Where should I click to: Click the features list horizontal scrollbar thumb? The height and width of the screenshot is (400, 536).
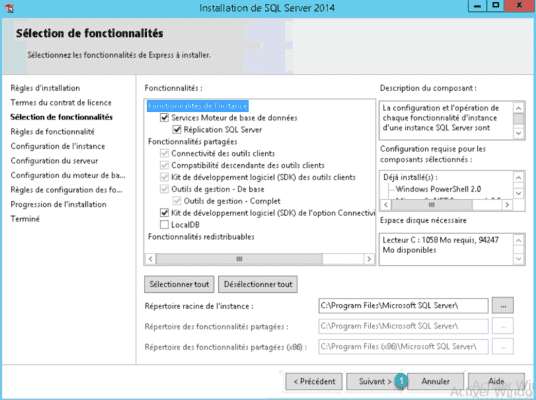(x=239, y=259)
